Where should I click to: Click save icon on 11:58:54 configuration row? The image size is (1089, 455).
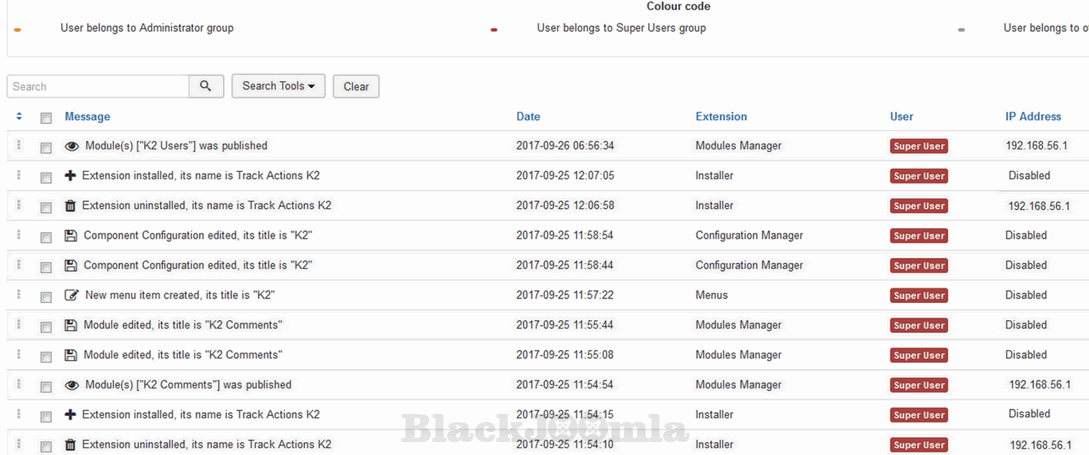[x=70, y=236]
